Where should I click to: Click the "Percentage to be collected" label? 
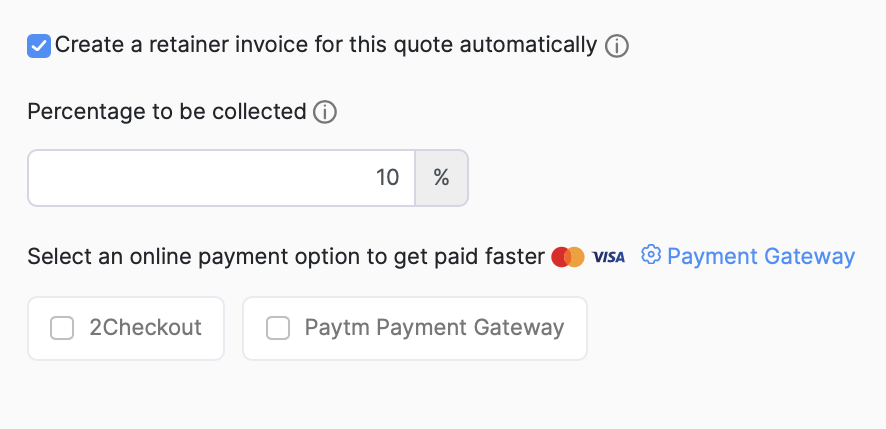166,112
